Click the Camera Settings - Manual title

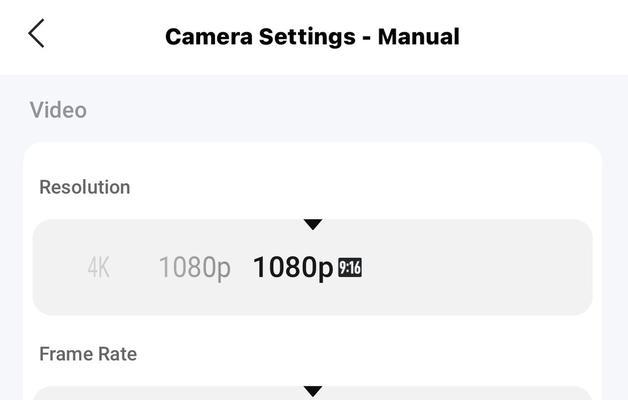(x=312, y=36)
